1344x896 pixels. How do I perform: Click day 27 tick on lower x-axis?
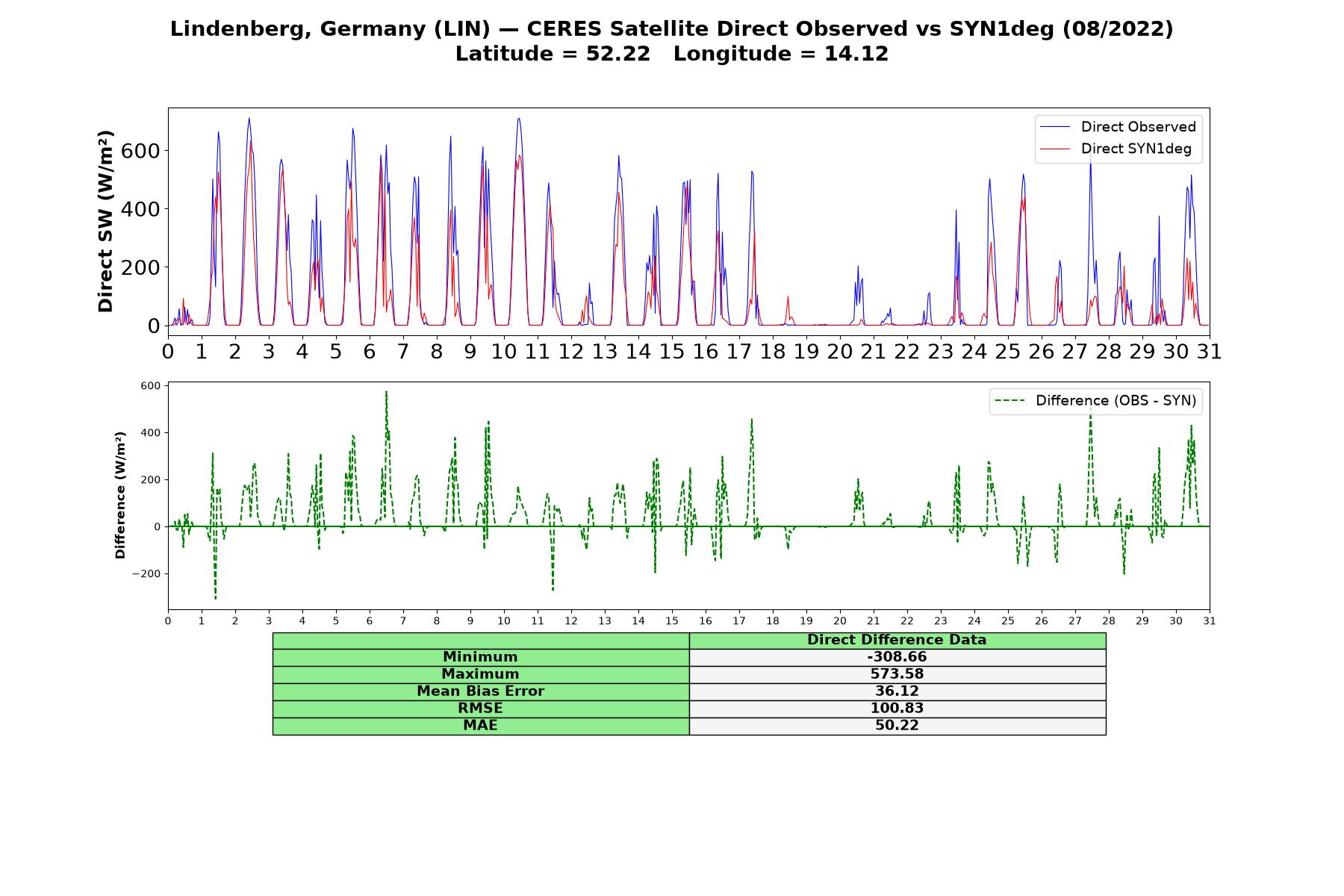pyautogui.click(x=1075, y=620)
